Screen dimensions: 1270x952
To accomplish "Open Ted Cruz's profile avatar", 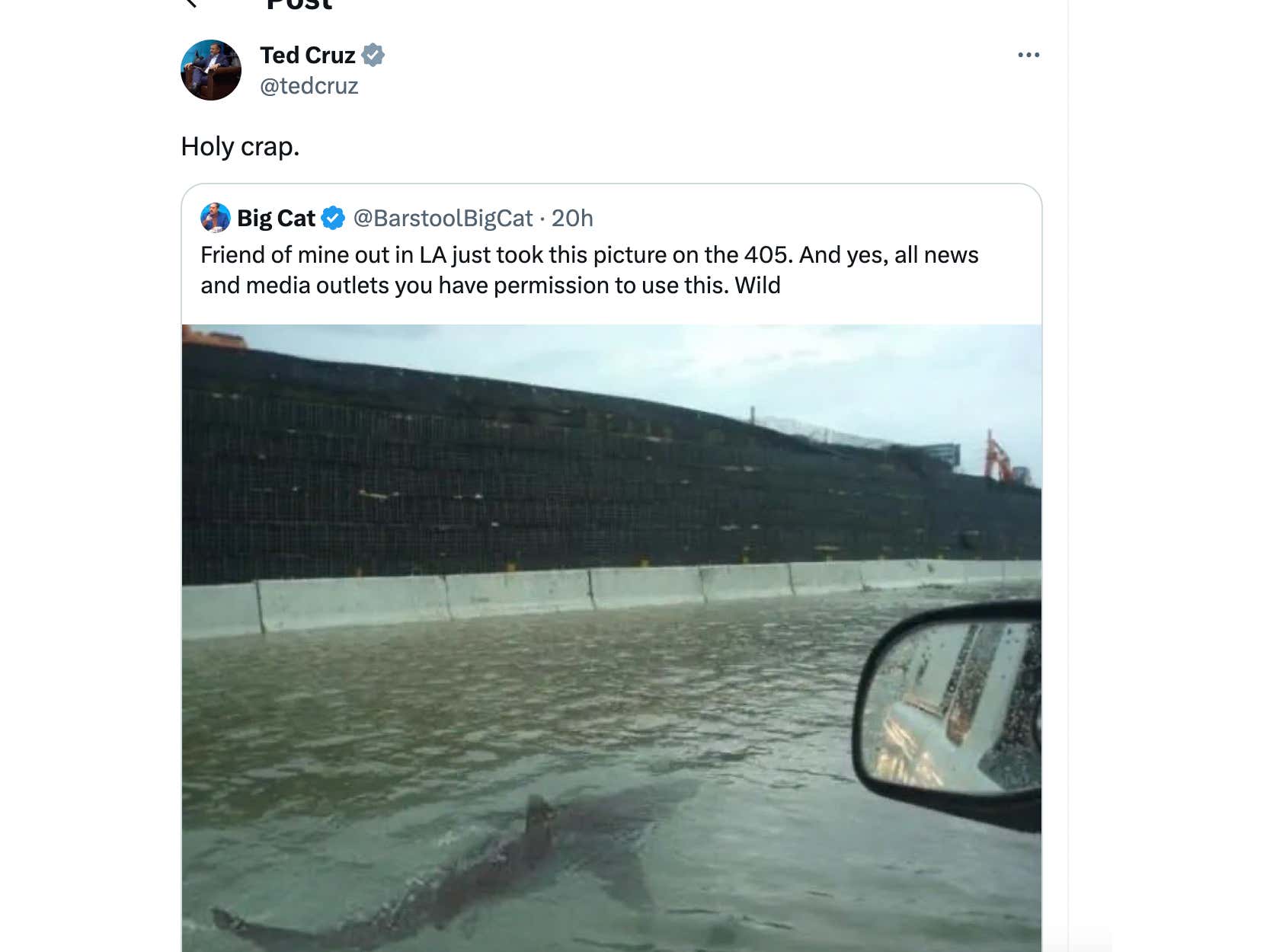I will click(x=211, y=69).
